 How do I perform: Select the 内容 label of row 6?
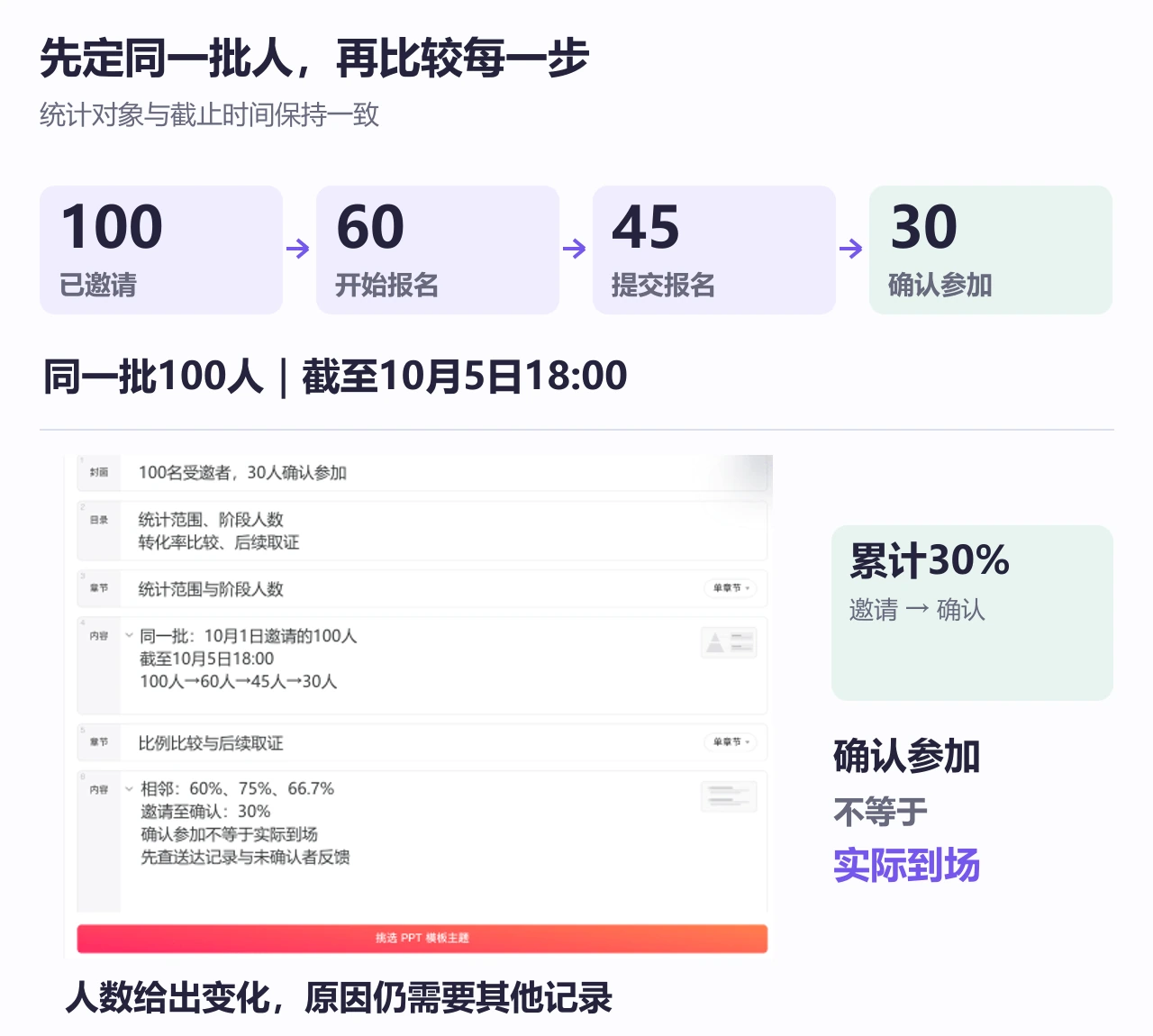coord(99,790)
